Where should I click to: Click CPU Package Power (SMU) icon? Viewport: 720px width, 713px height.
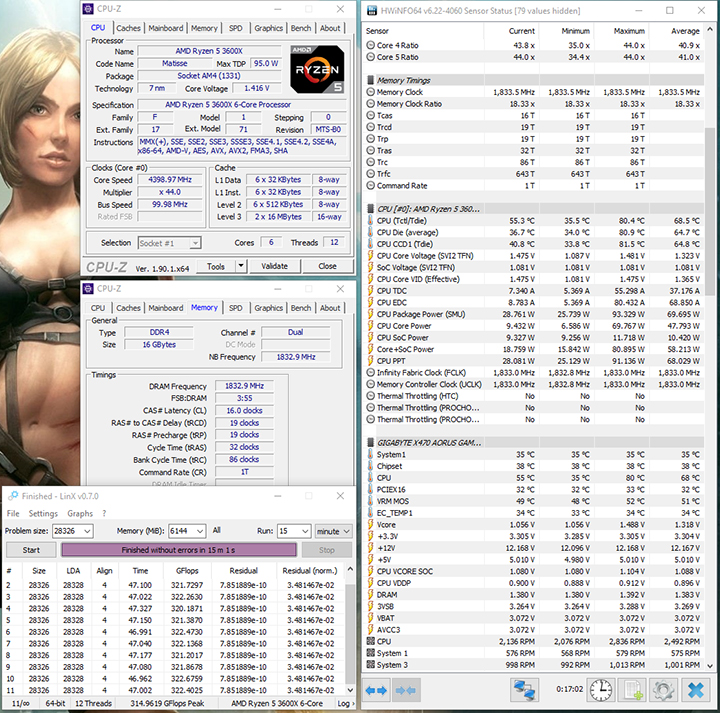[x=371, y=314]
